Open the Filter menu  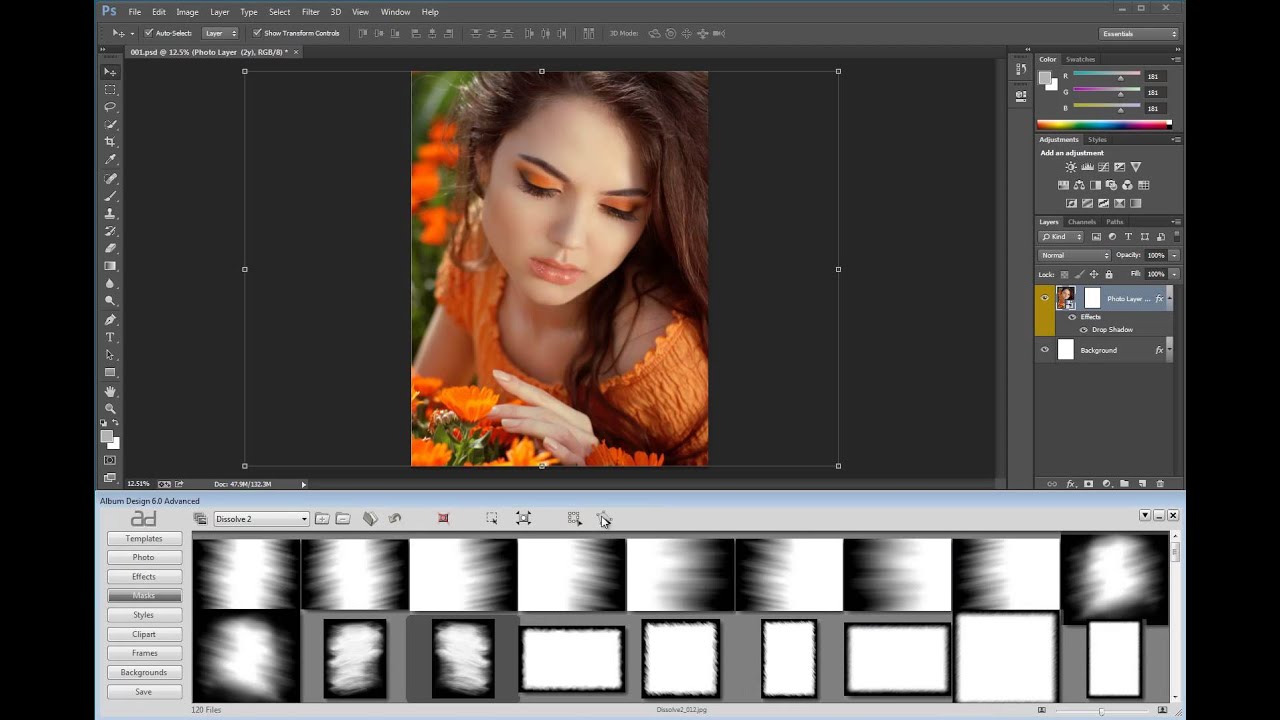tap(310, 12)
